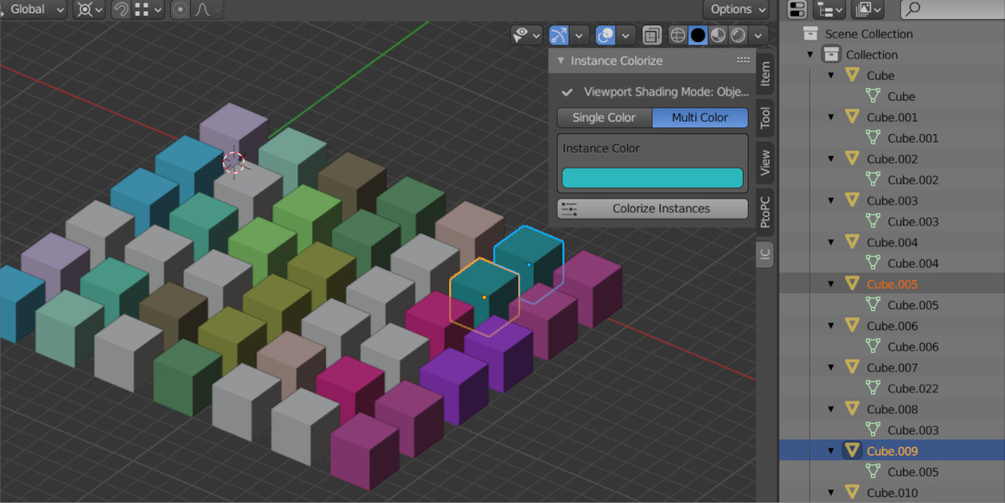This screenshot has height=503, width=1005.
Task: Switch to solid shading mode
Action: pos(698,35)
